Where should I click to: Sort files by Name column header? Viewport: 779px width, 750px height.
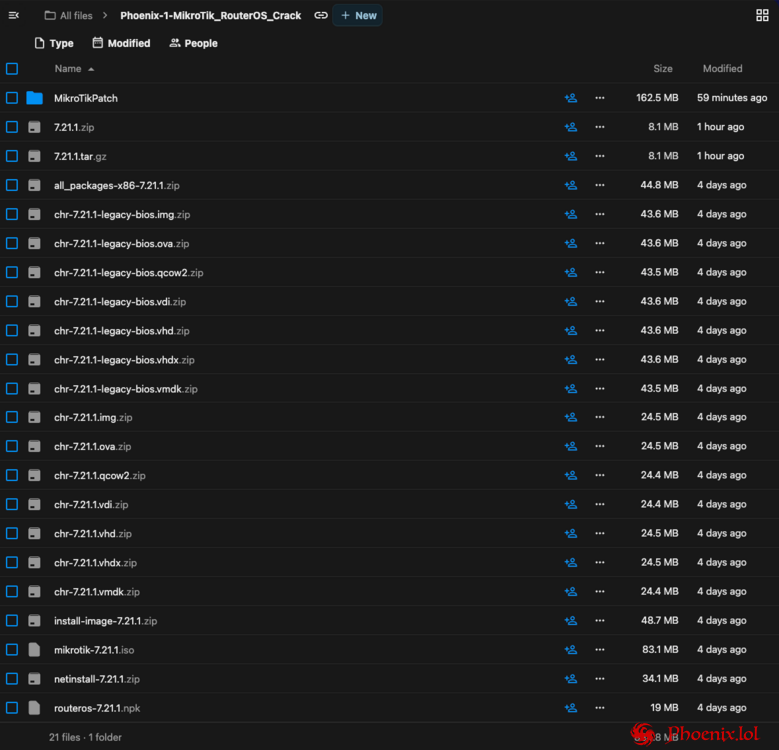pos(68,69)
